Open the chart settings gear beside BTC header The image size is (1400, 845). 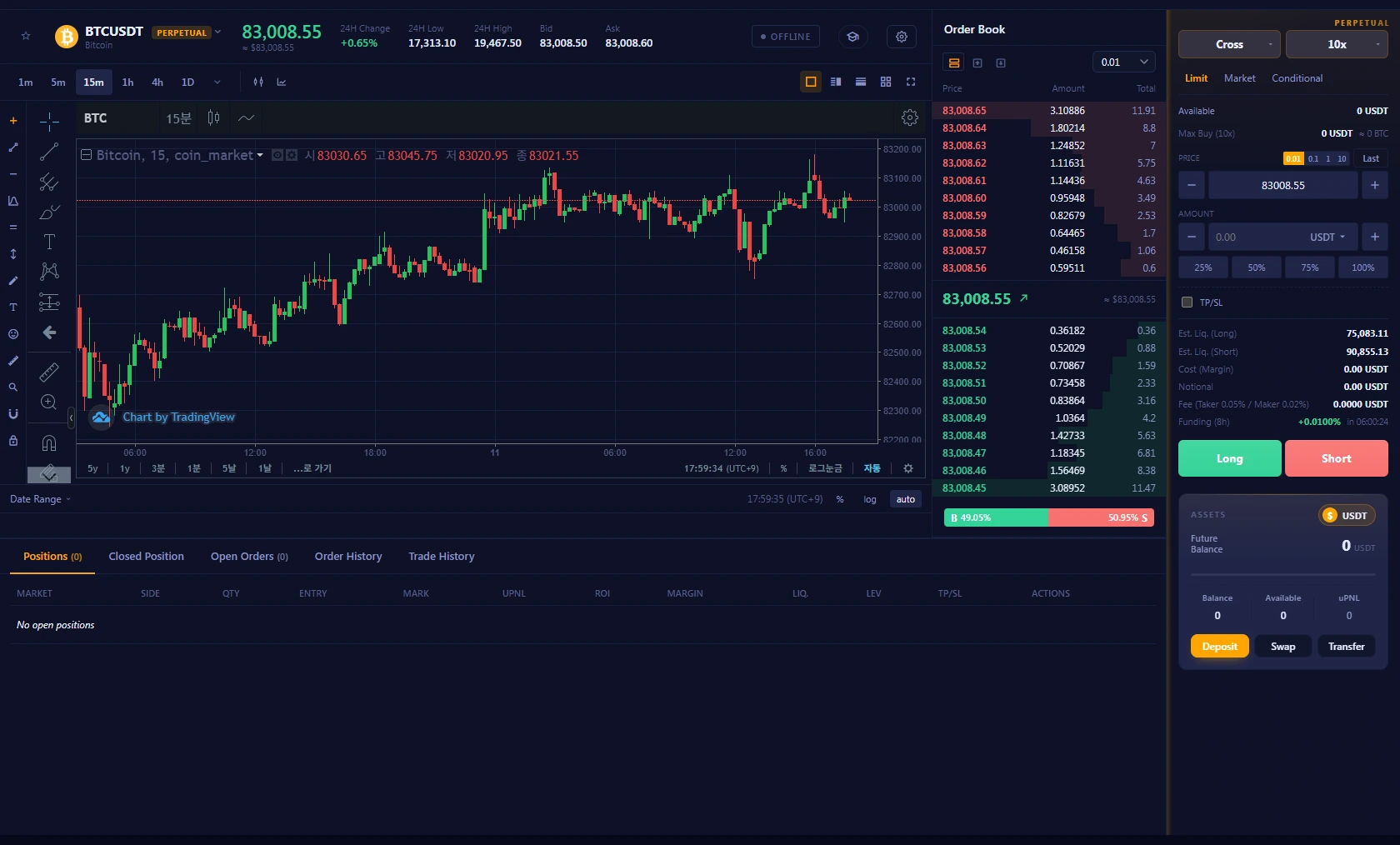click(x=910, y=118)
